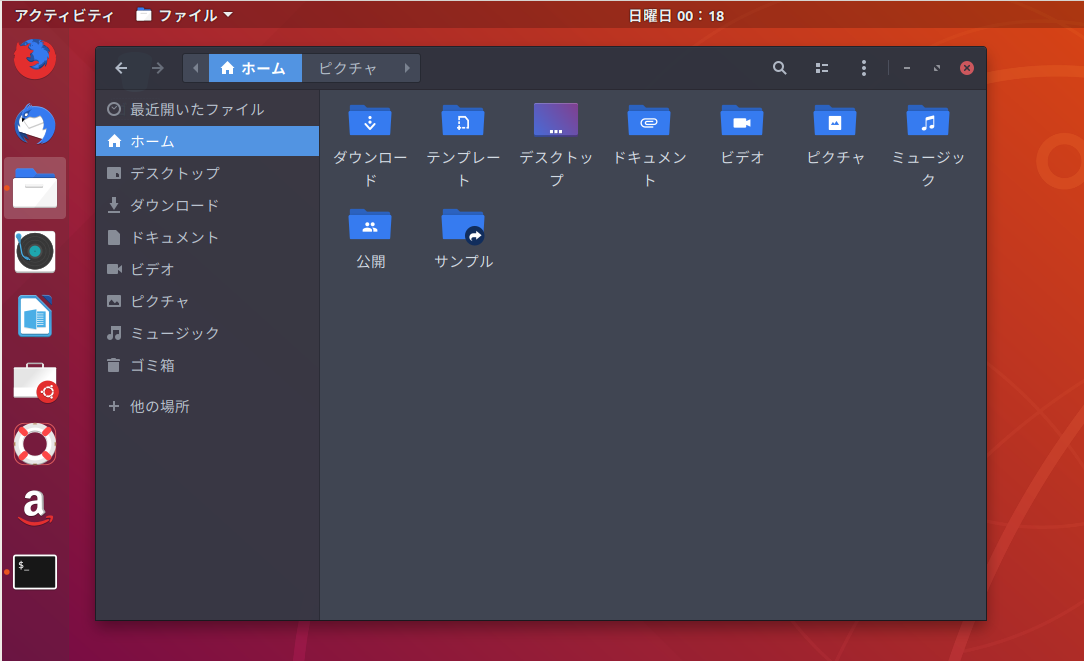Open the テンプレート folder
The width and height of the screenshot is (1084, 661).
click(x=463, y=120)
